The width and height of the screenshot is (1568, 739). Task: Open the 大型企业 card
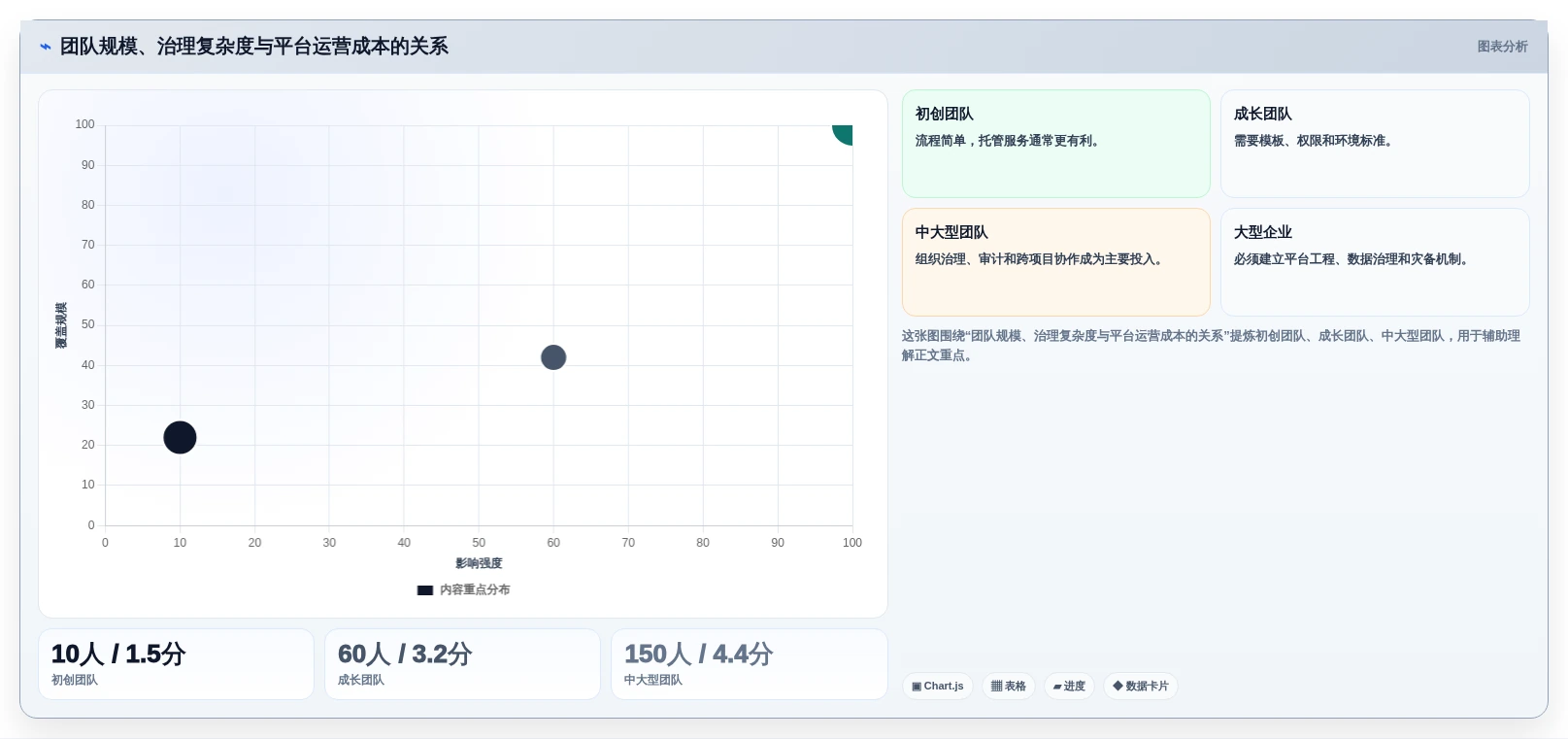(x=1375, y=262)
